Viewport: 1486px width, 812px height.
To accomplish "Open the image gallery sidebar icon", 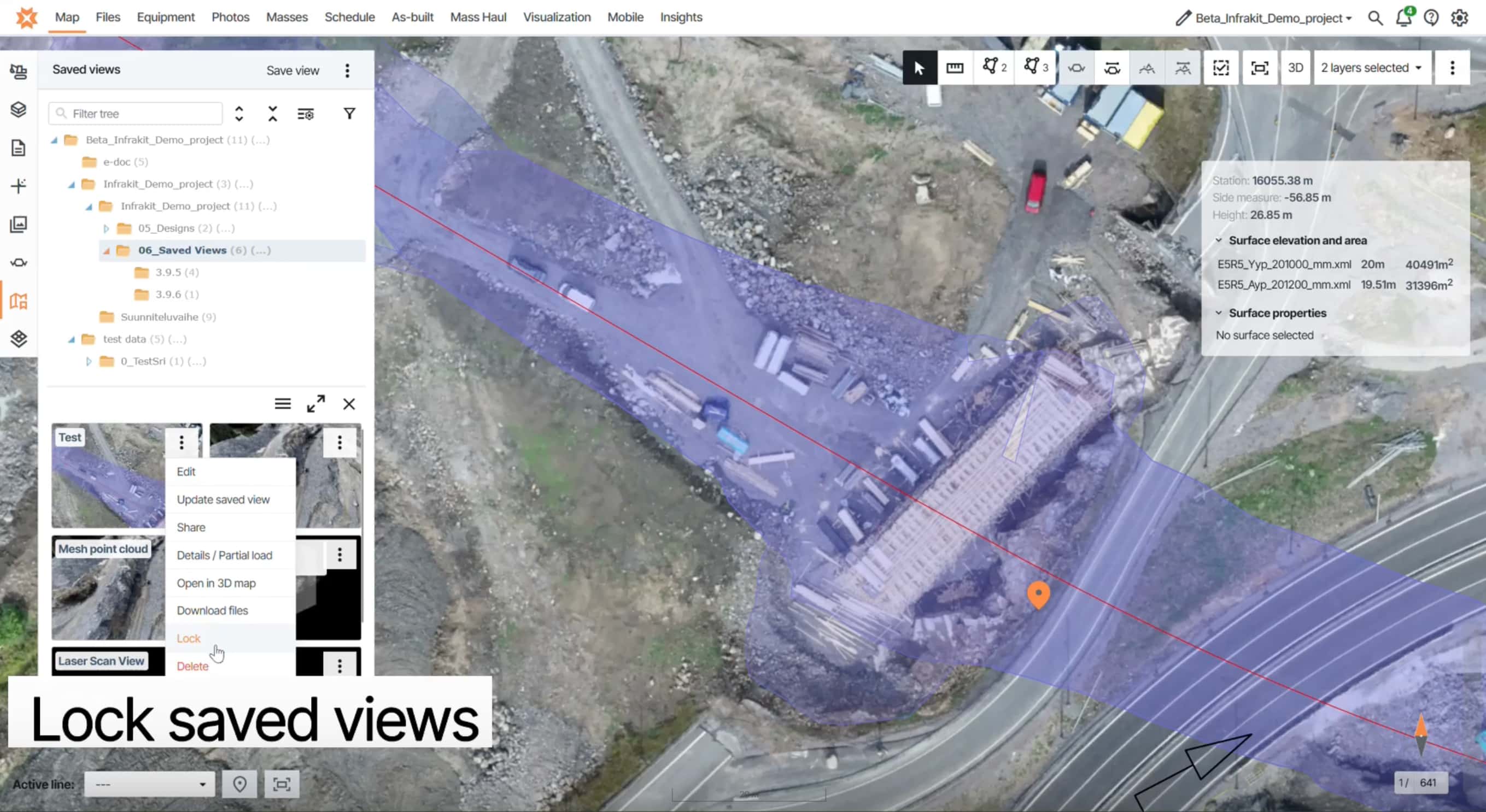I will pos(19,223).
